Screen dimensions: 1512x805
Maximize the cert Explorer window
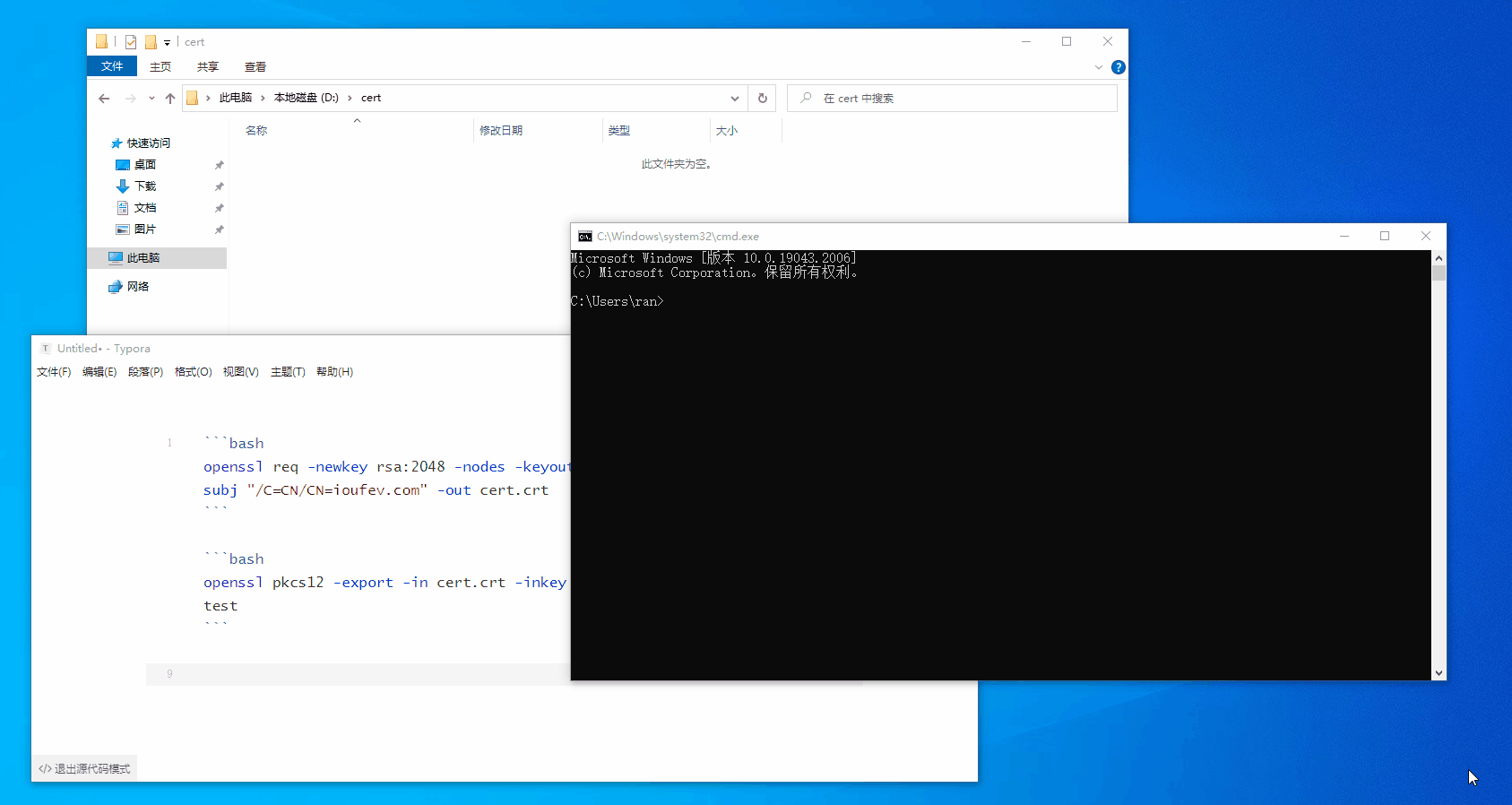[1067, 42]
